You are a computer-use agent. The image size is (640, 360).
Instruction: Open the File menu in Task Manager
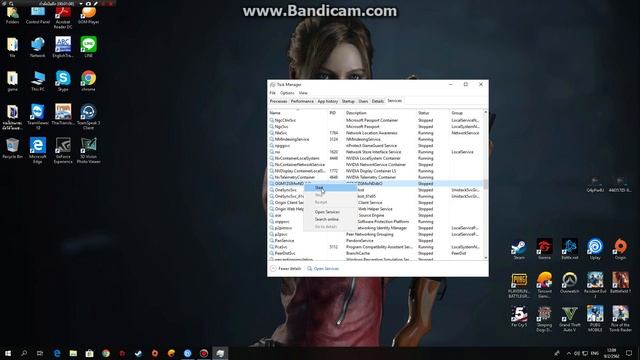[272, 93]
